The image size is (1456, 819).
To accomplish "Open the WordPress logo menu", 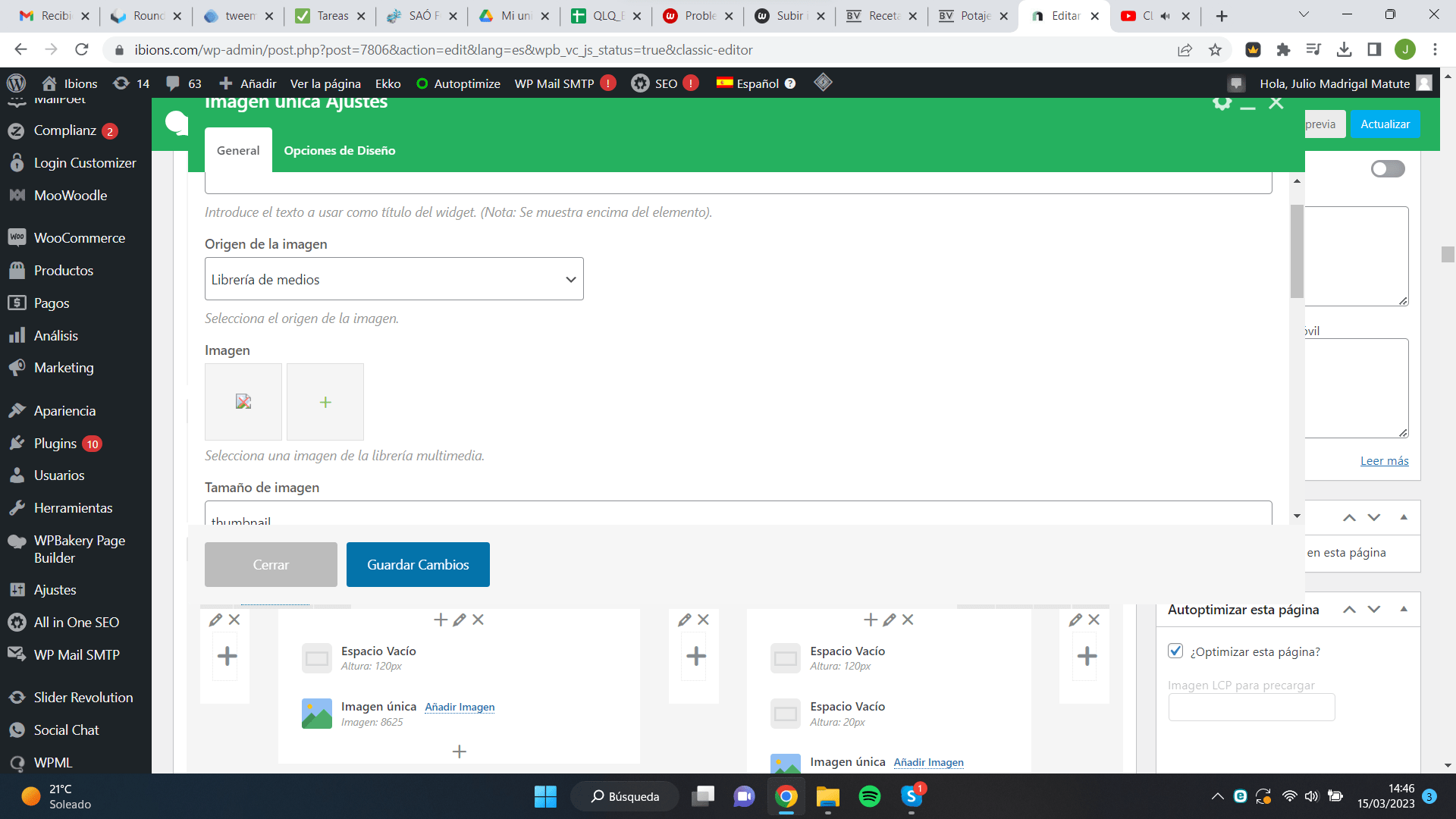I will click(16, 83).
